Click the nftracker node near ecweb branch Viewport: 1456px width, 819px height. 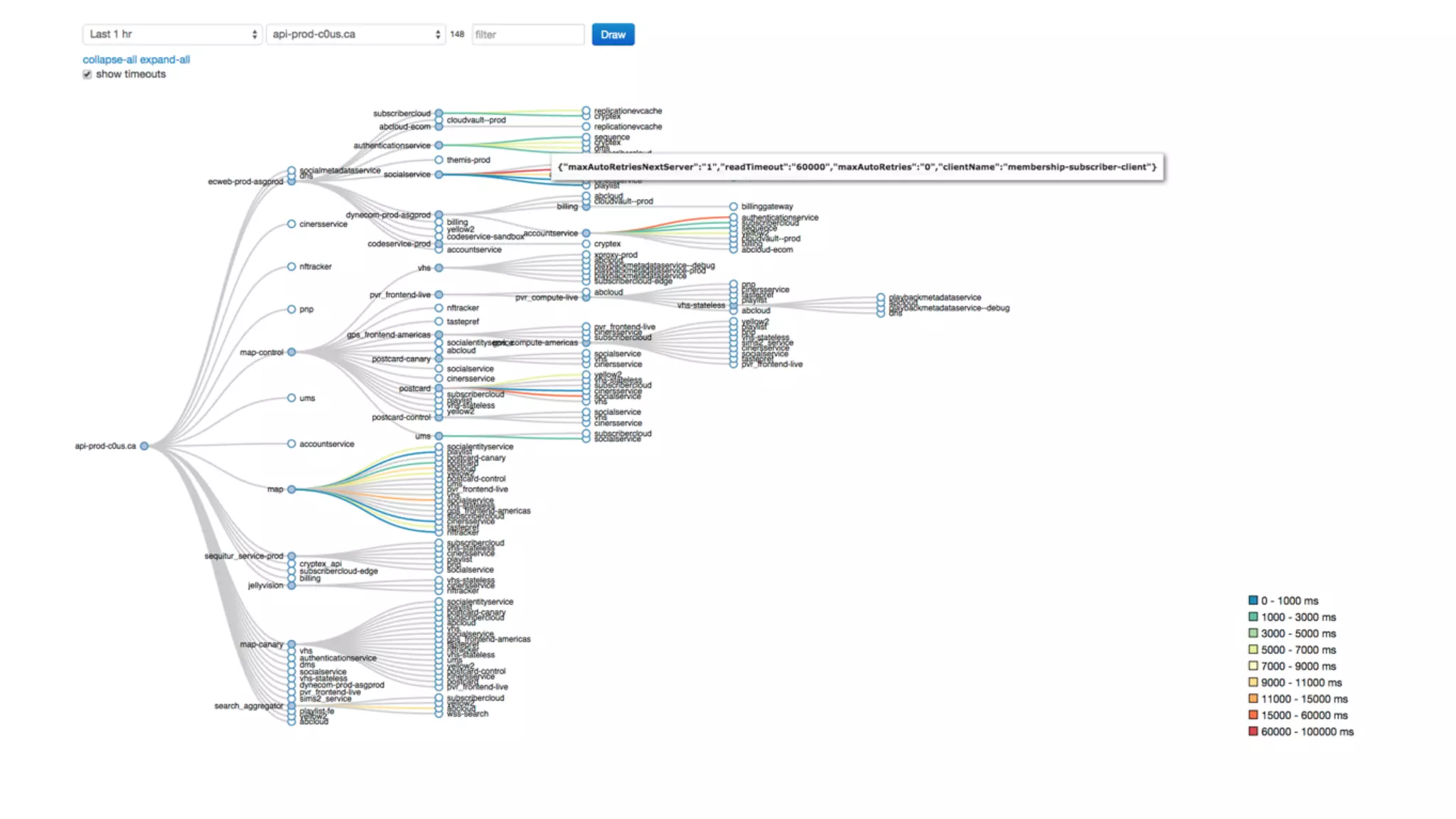point(291,267)
